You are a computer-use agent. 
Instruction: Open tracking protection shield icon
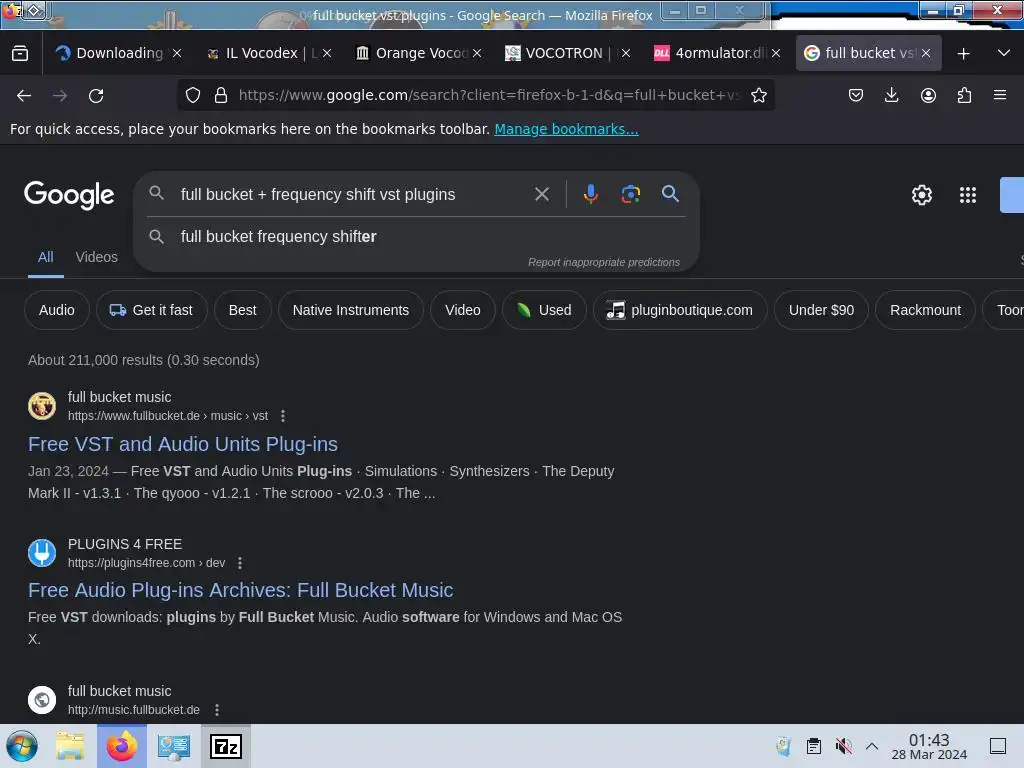coord(193,95)
